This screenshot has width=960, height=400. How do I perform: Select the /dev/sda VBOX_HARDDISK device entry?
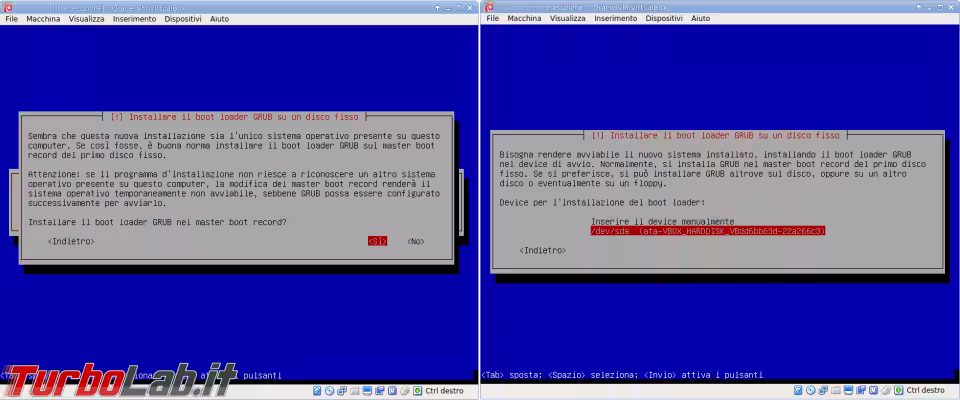[x=707, y=230]
